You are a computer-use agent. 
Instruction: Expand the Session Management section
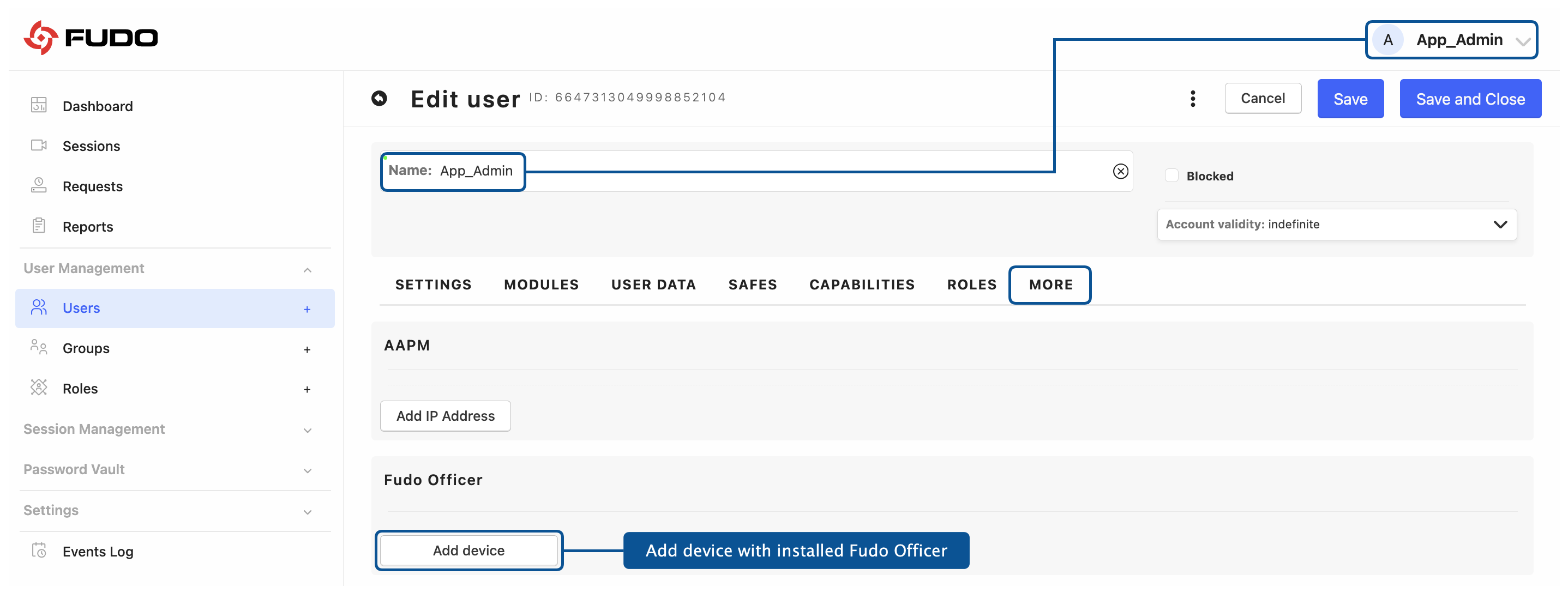308,431
